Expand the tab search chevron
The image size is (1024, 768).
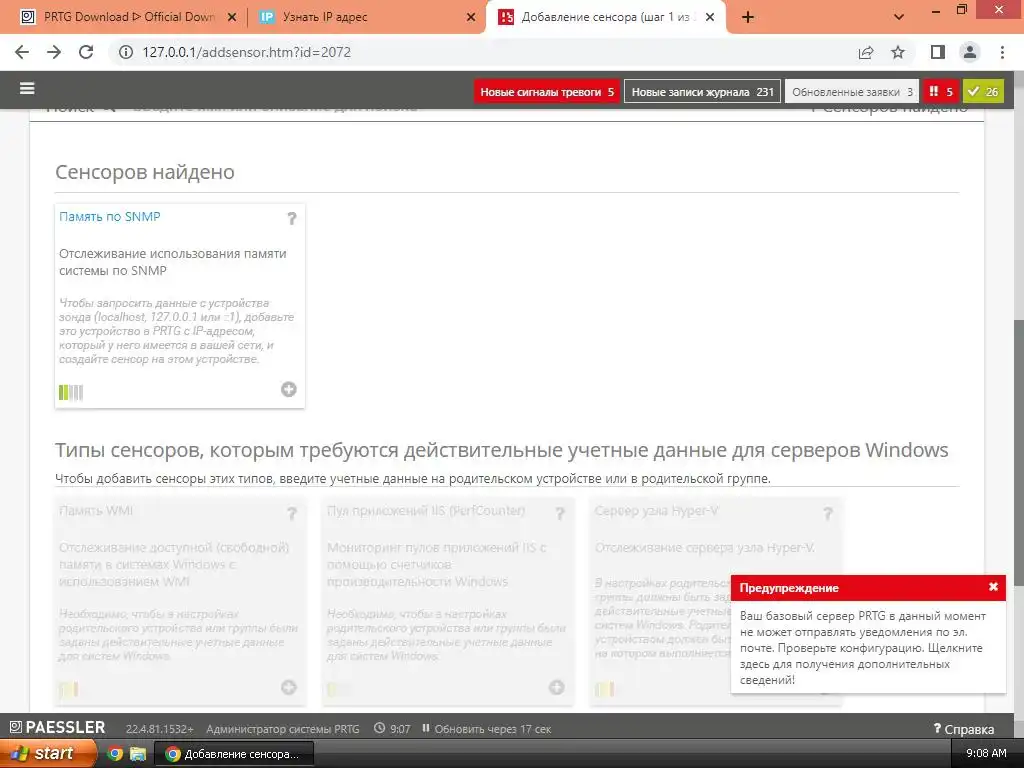click(x=899, y=18)
